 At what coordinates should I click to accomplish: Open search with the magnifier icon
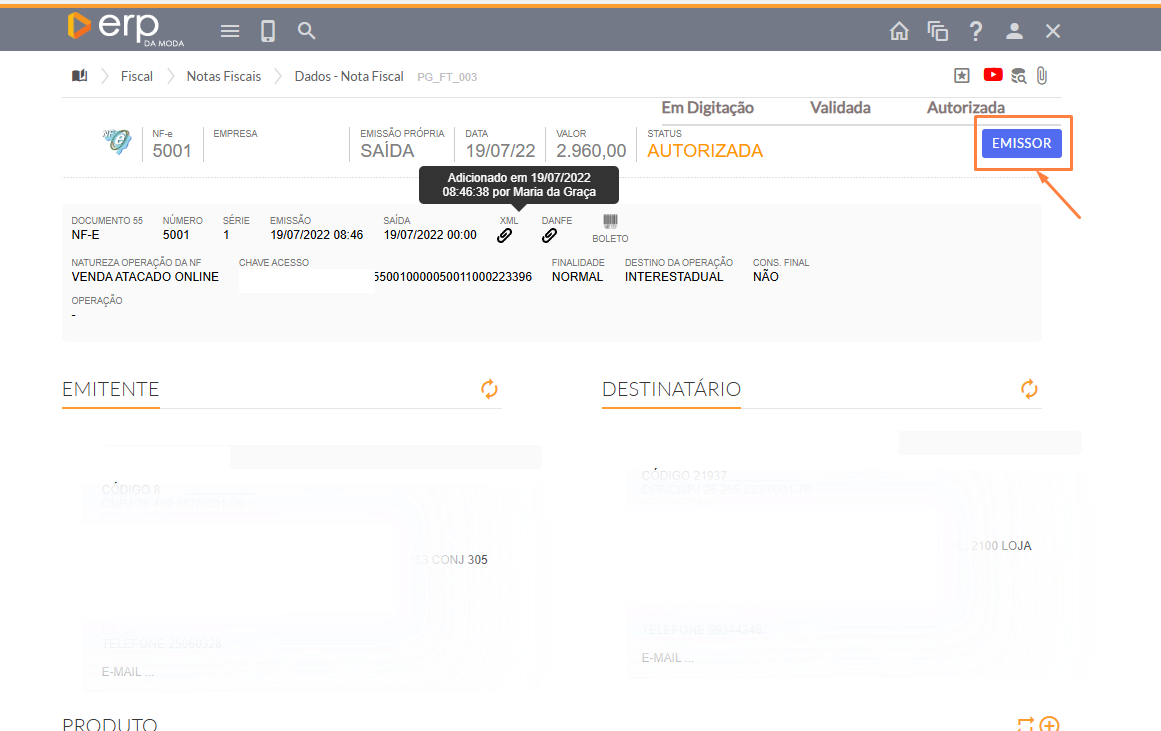pyautogui.click(x=307, y=31)
